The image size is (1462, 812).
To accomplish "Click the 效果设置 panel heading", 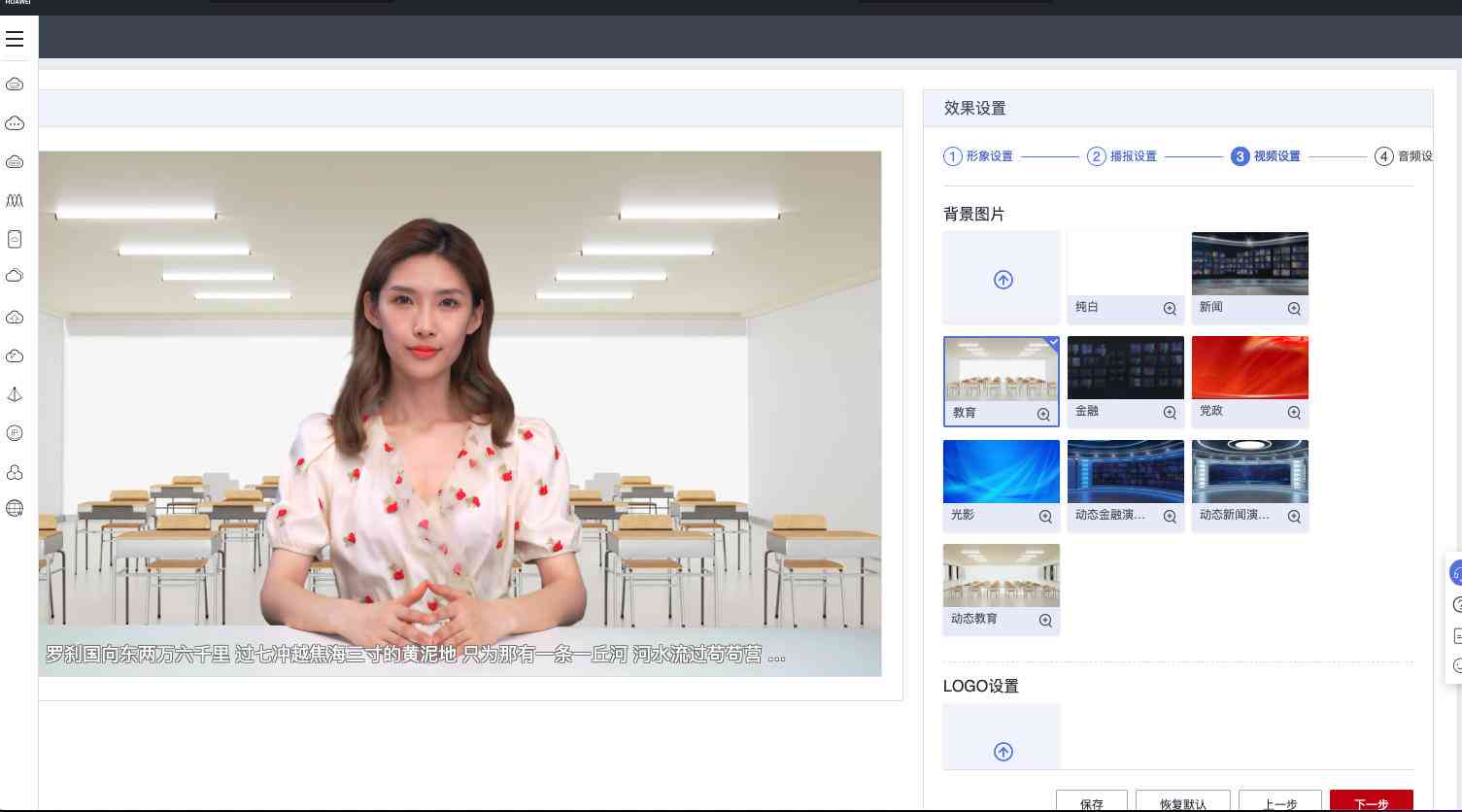I will point(975,109).
